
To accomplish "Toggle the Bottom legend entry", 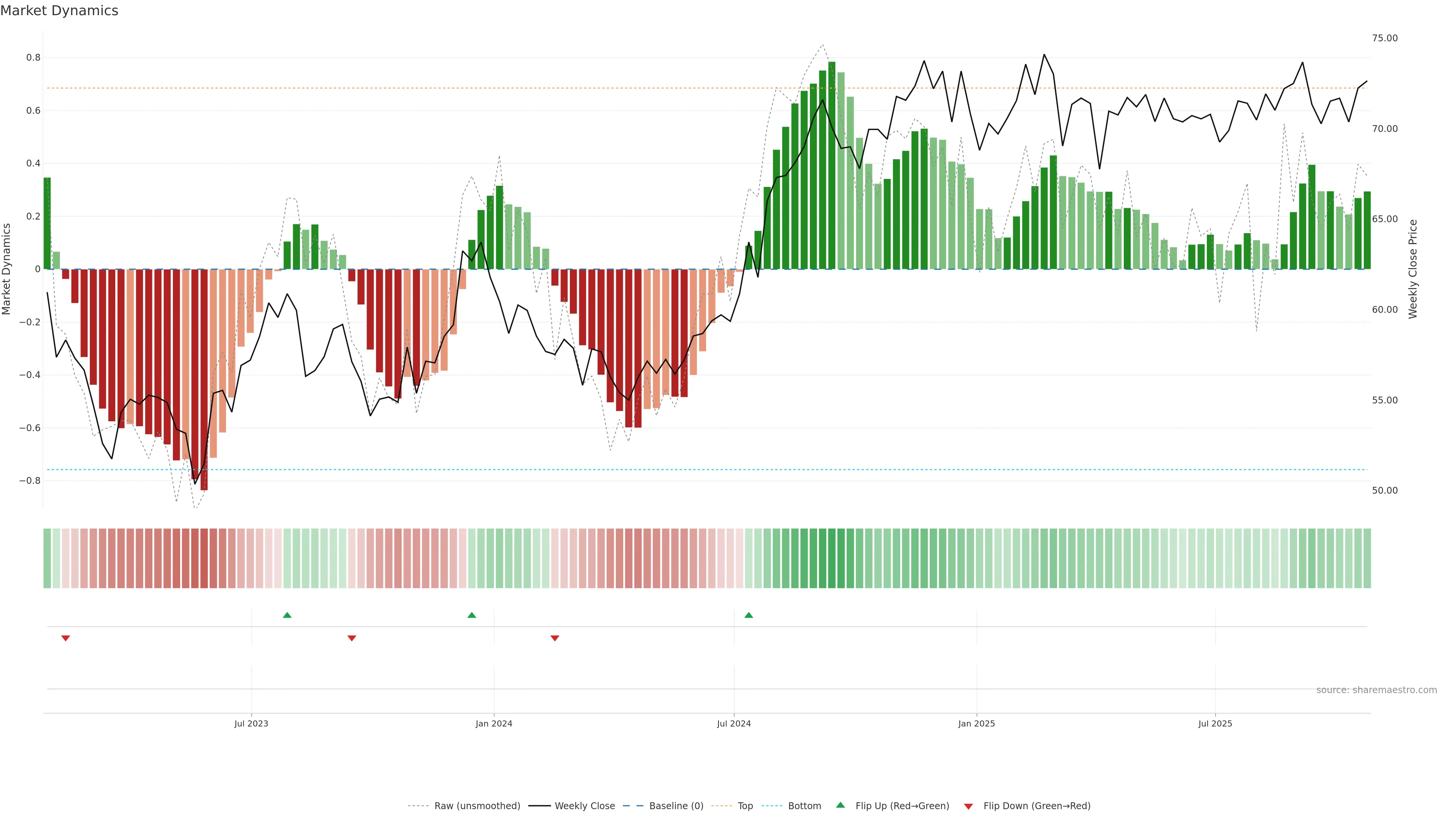I will point(804,806).
